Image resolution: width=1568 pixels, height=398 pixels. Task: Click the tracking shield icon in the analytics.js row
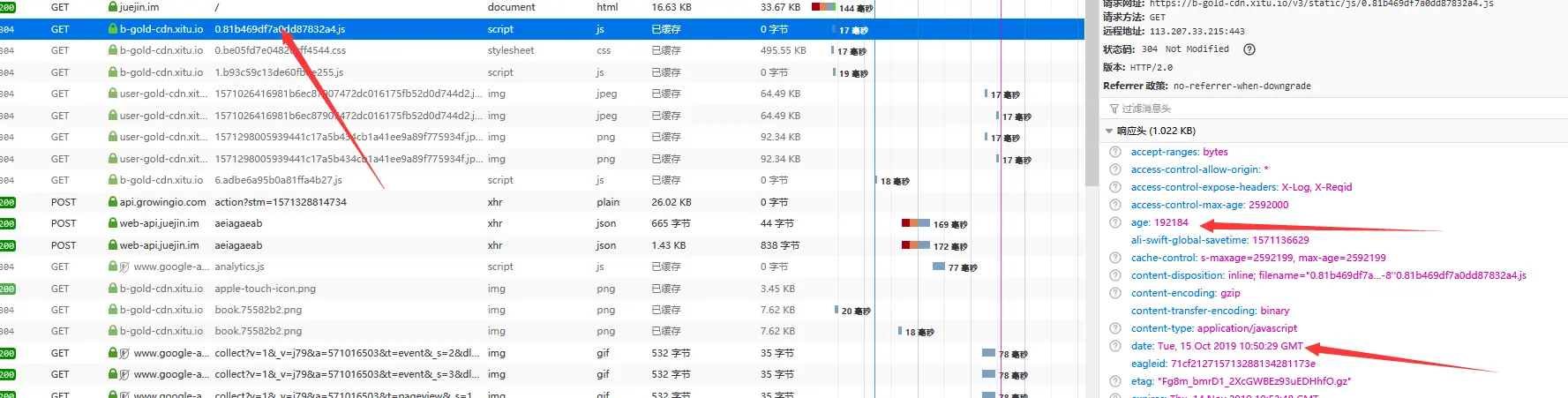[x=124, y=267]
